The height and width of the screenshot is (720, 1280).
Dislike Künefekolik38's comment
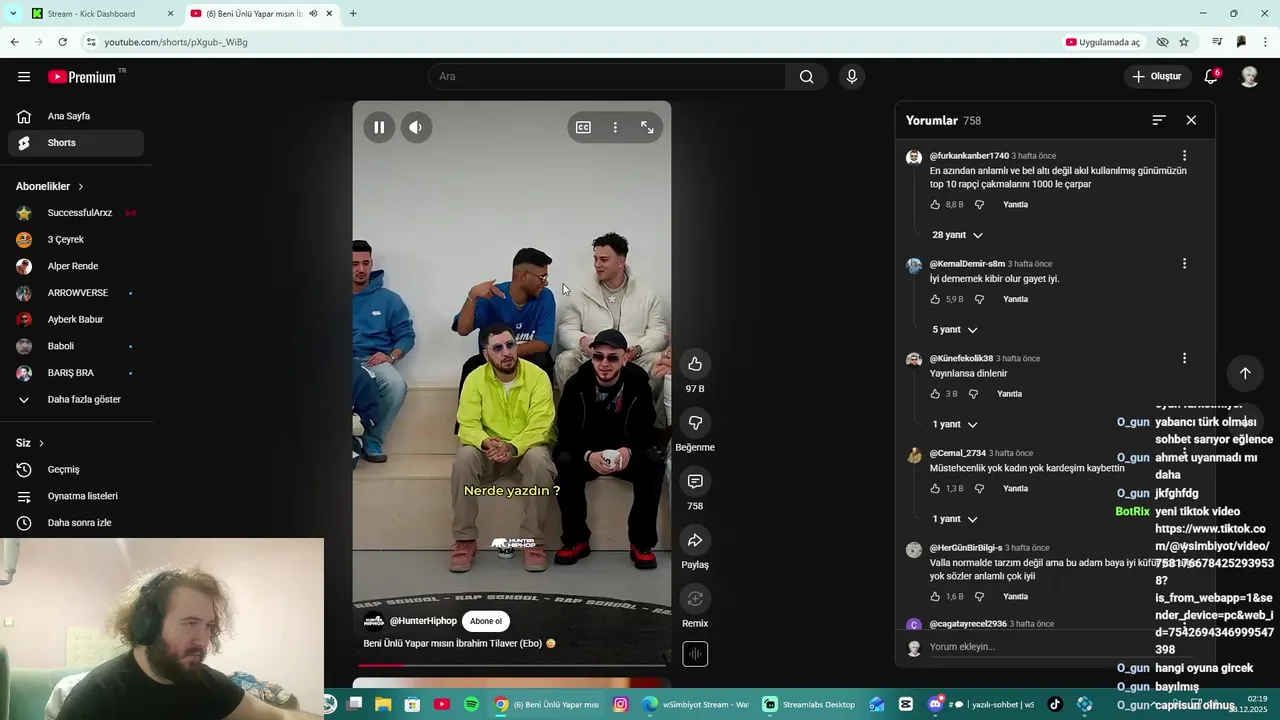973,394
